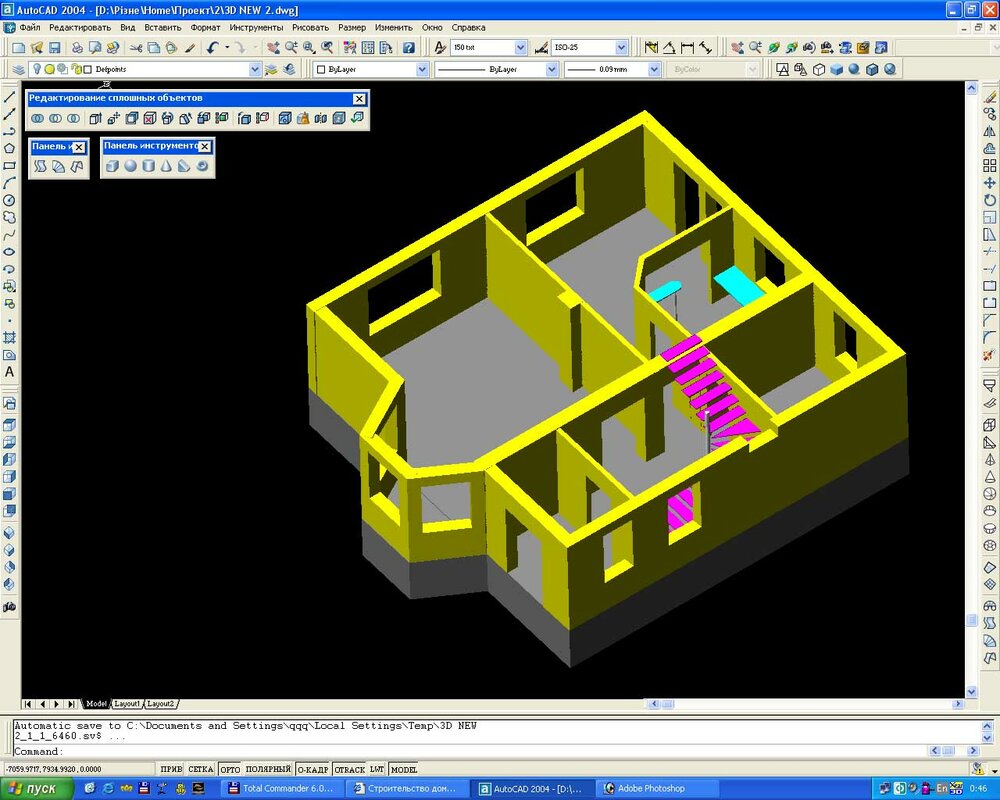Screen dimensions: 1000x800
Task: Switch to the Layout1 tab
Action: tap(127, 704)
